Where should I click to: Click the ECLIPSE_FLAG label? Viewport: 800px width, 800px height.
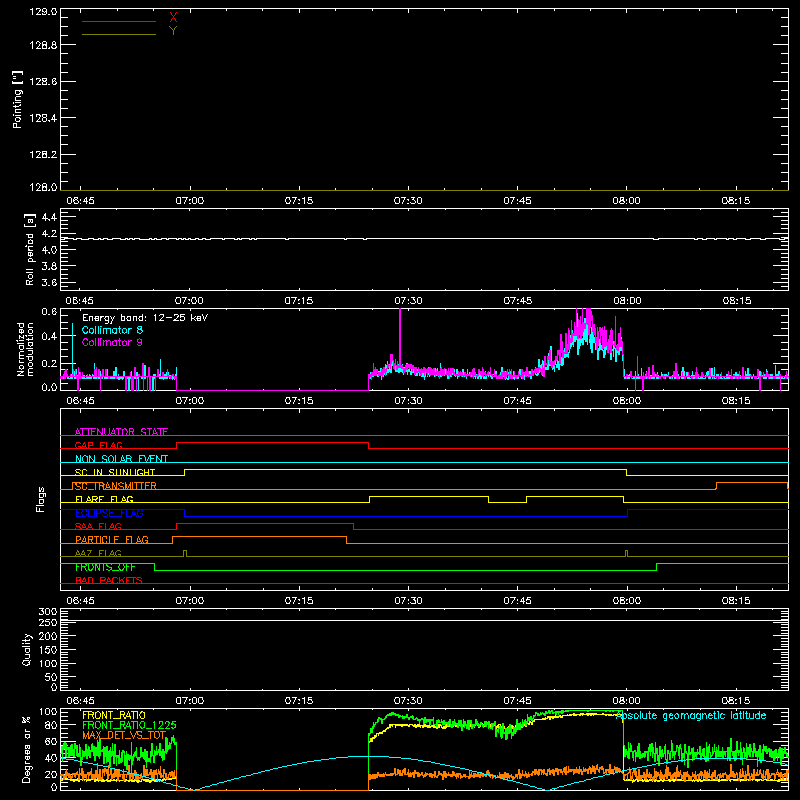109,513
